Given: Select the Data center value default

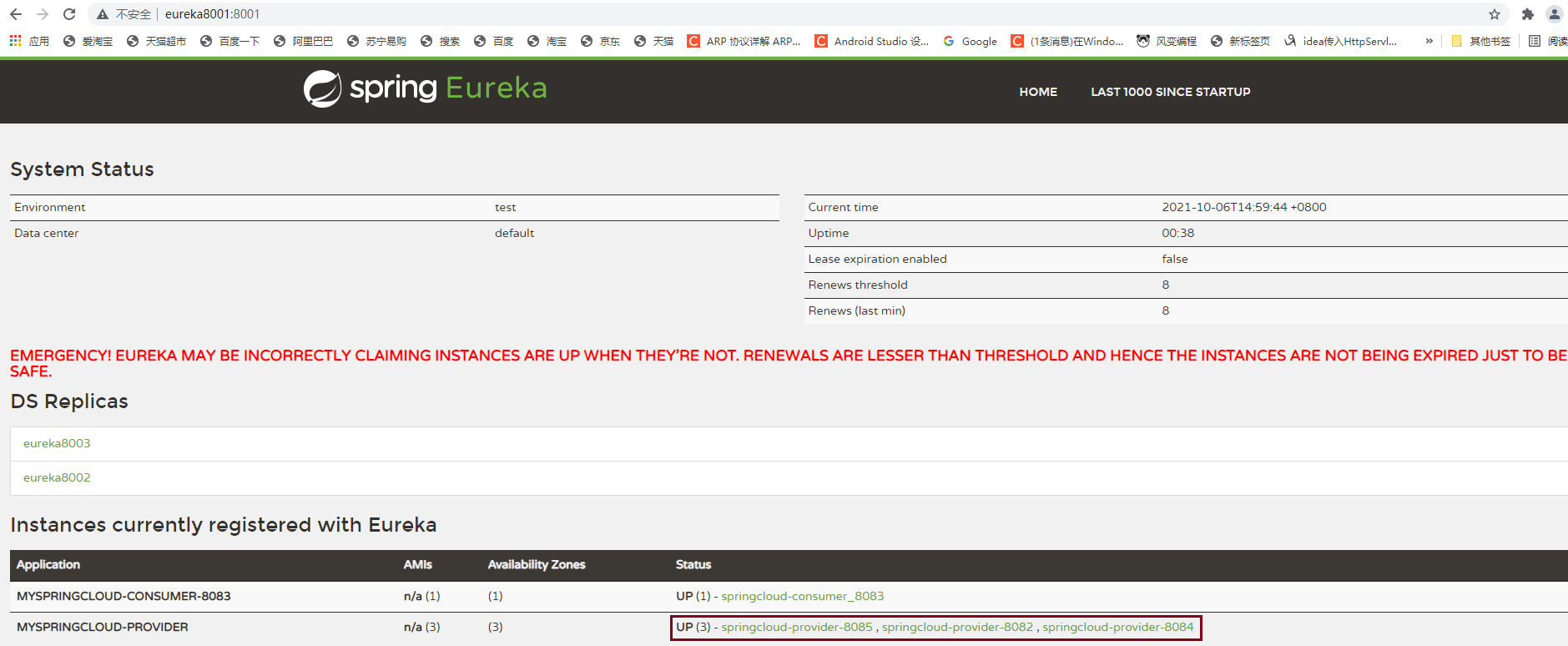Looking at the screenshot, I should [514, 233].
